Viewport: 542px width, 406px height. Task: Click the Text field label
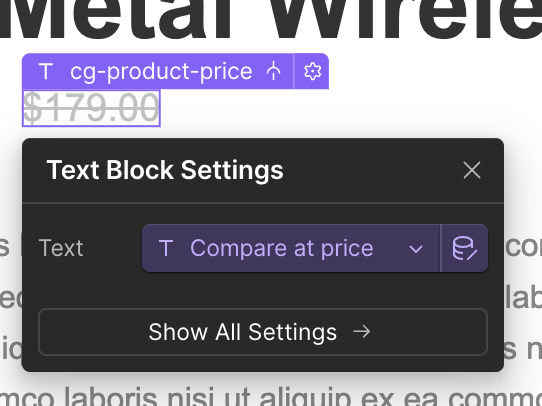click(61, 248)
